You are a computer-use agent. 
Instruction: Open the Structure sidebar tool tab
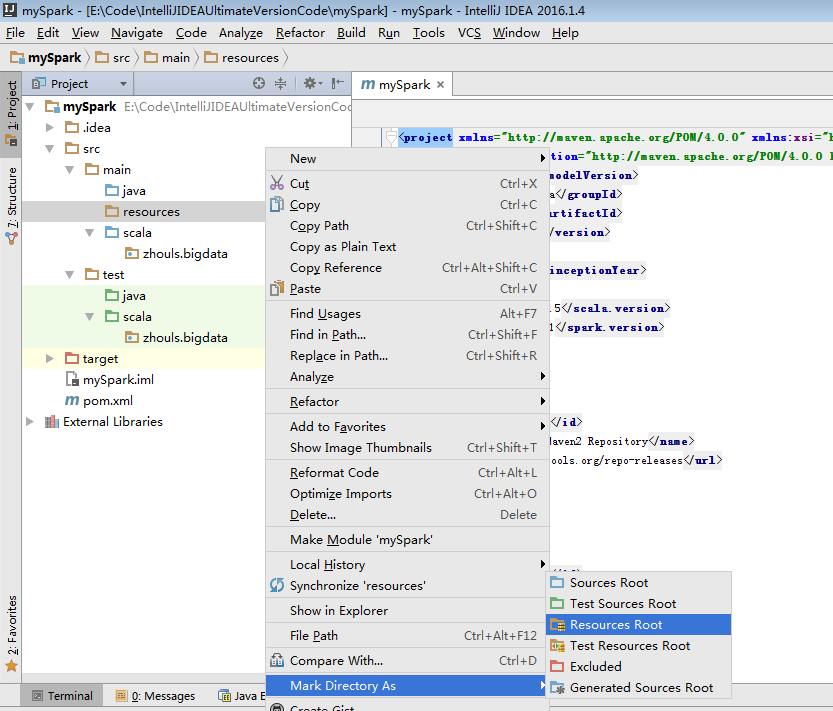click(11, 205)
